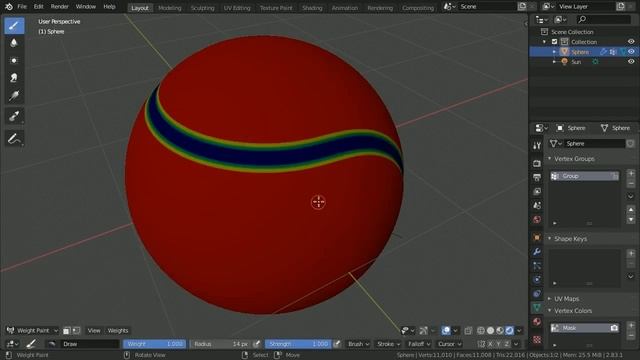
Task: Toggle Collection exclude checkbox in the outliner
Action: pyautogui.click(x=554, y=42)
